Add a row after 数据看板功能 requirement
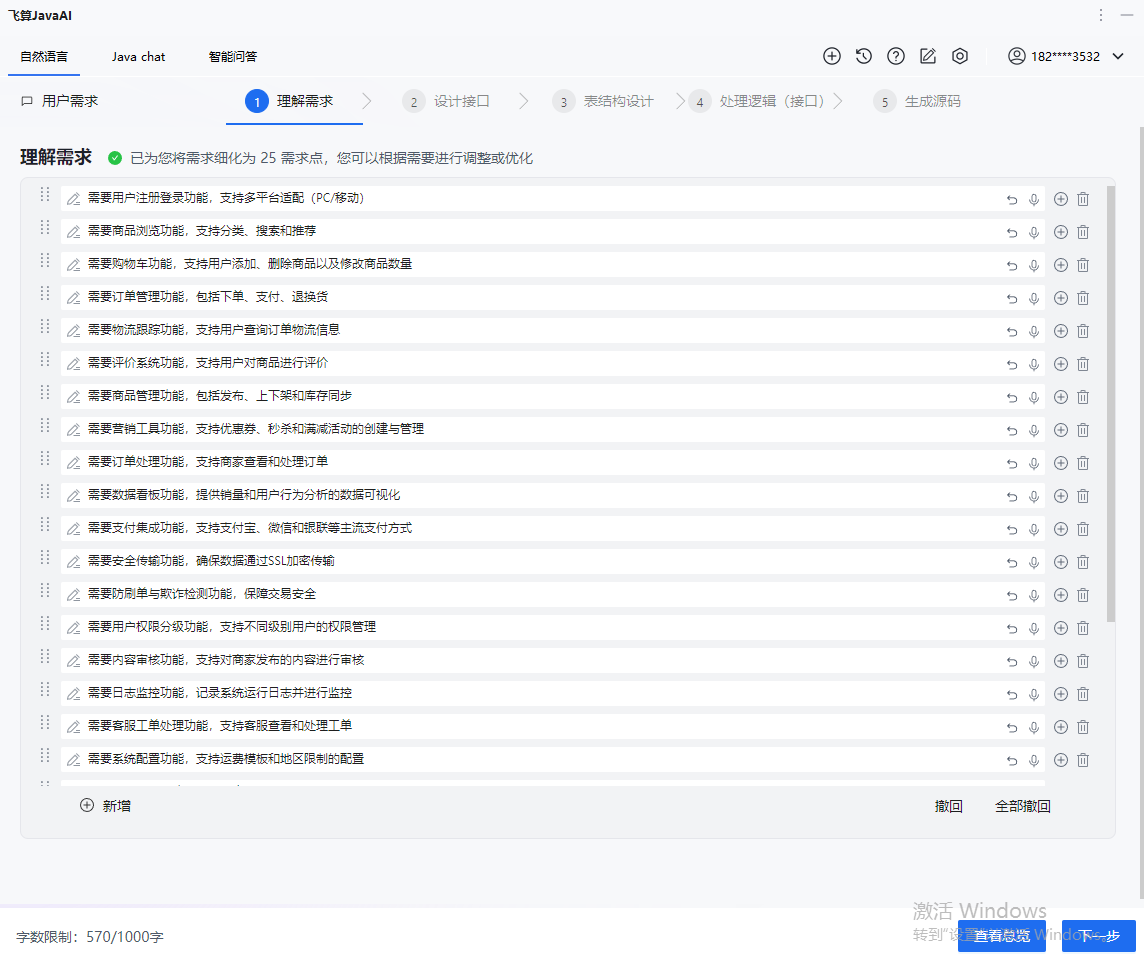Viewport: 1144px width, 955px height. 1061,496
